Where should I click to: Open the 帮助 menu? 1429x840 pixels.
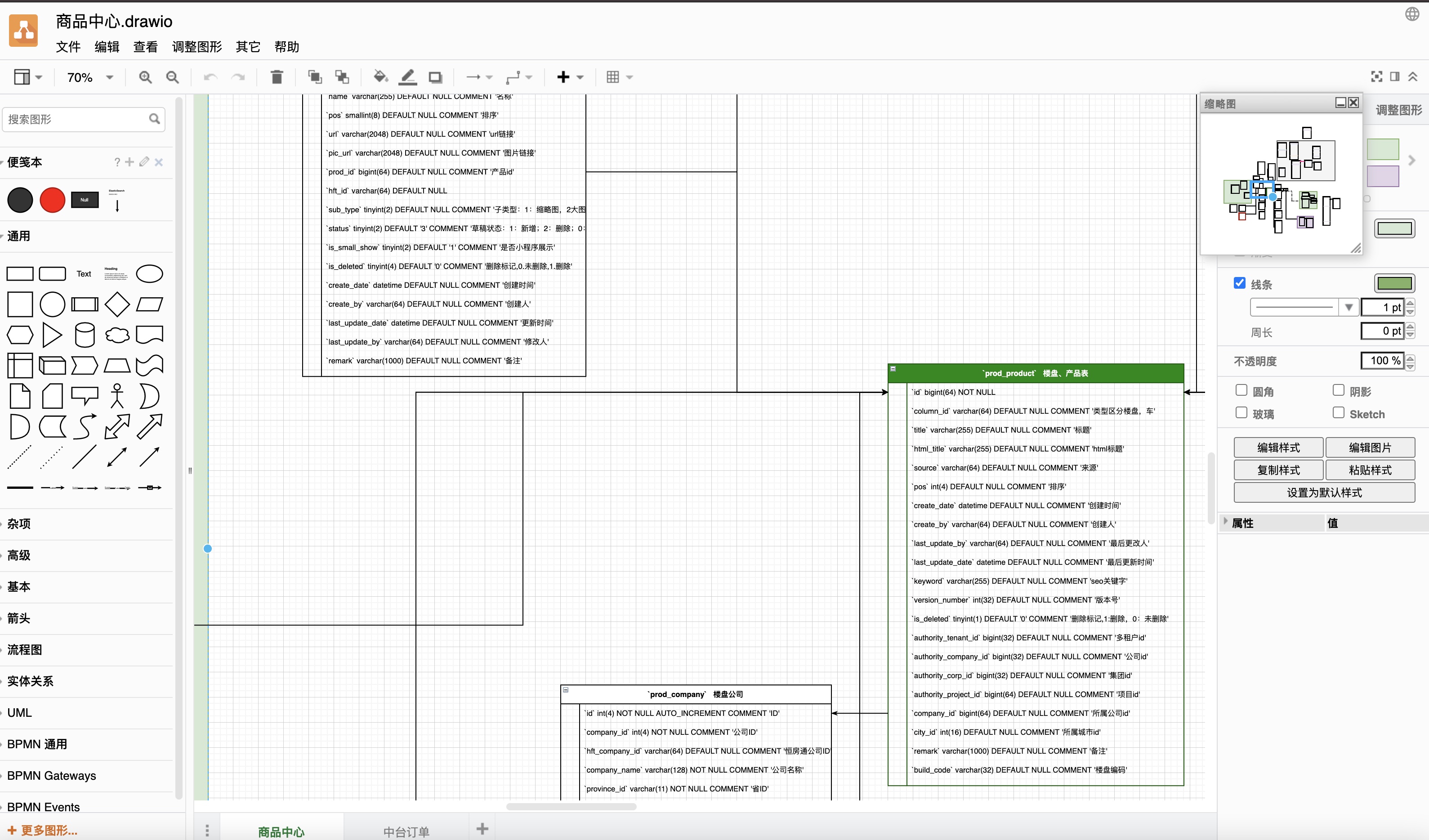286,47
